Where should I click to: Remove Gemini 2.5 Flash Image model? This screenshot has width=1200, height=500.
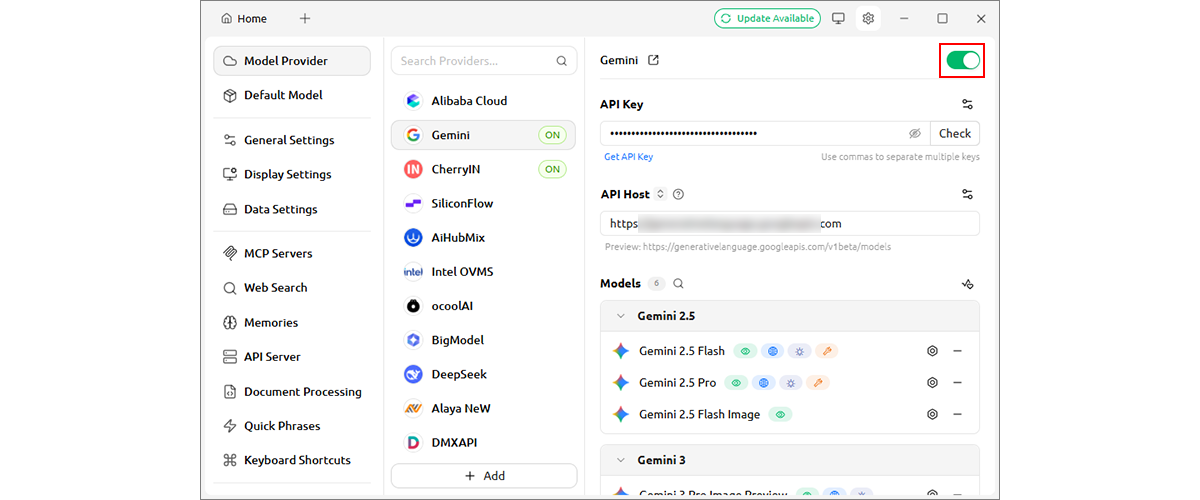point(957,414)
